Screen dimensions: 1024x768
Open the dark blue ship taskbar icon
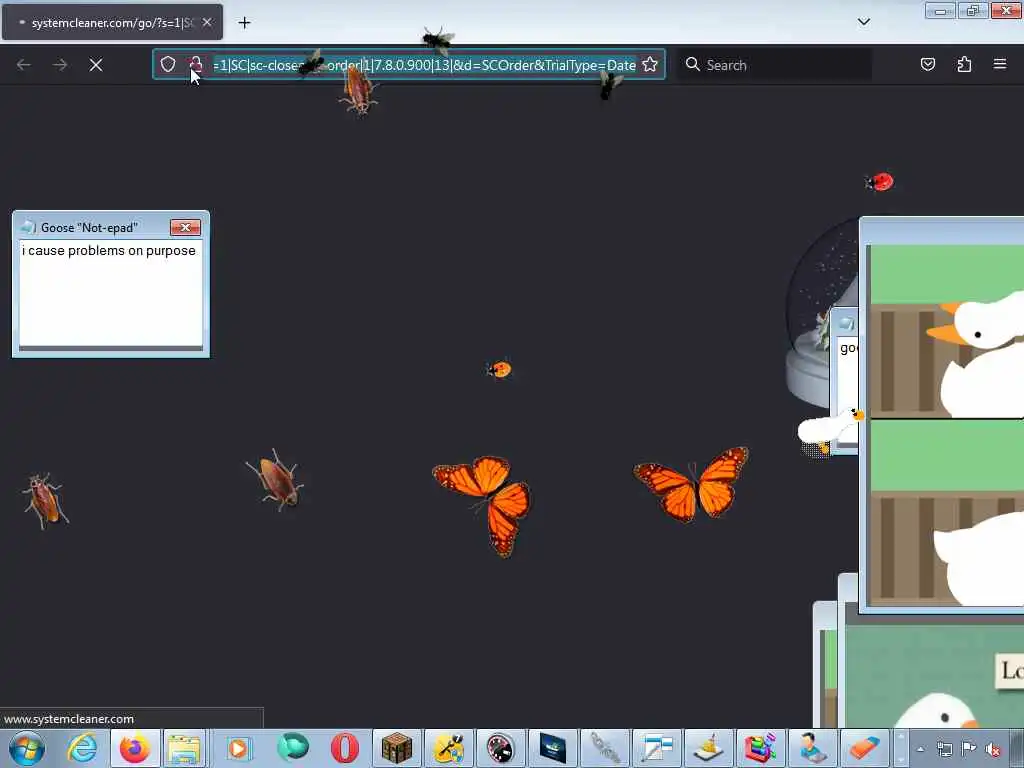[552, 748]
